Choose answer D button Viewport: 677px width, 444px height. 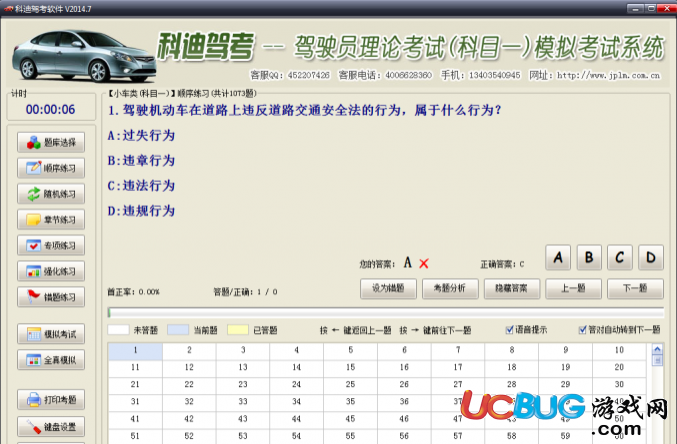click(651, 258)
